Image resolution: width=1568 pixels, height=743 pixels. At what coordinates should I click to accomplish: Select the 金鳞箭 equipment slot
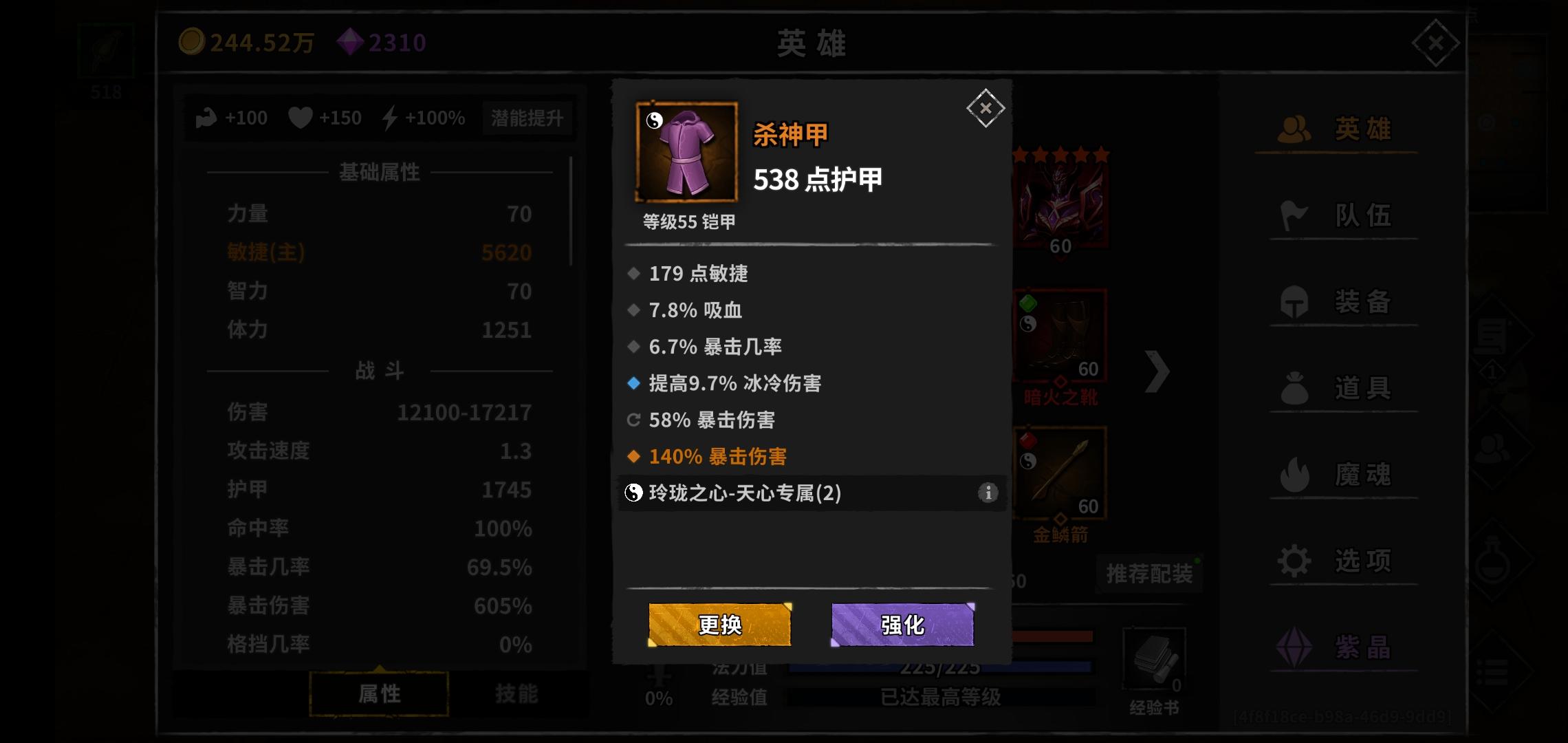[x=1060, y=473]
